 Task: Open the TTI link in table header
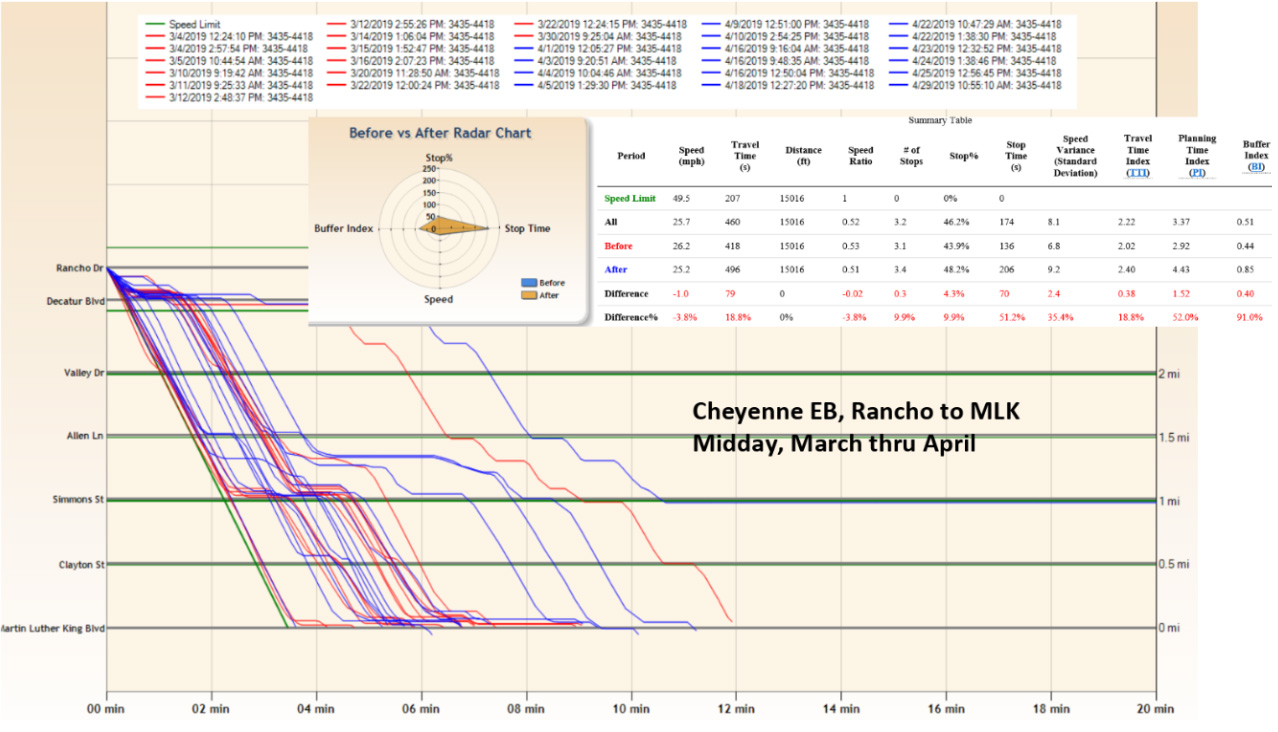[x=1137, y=173]
